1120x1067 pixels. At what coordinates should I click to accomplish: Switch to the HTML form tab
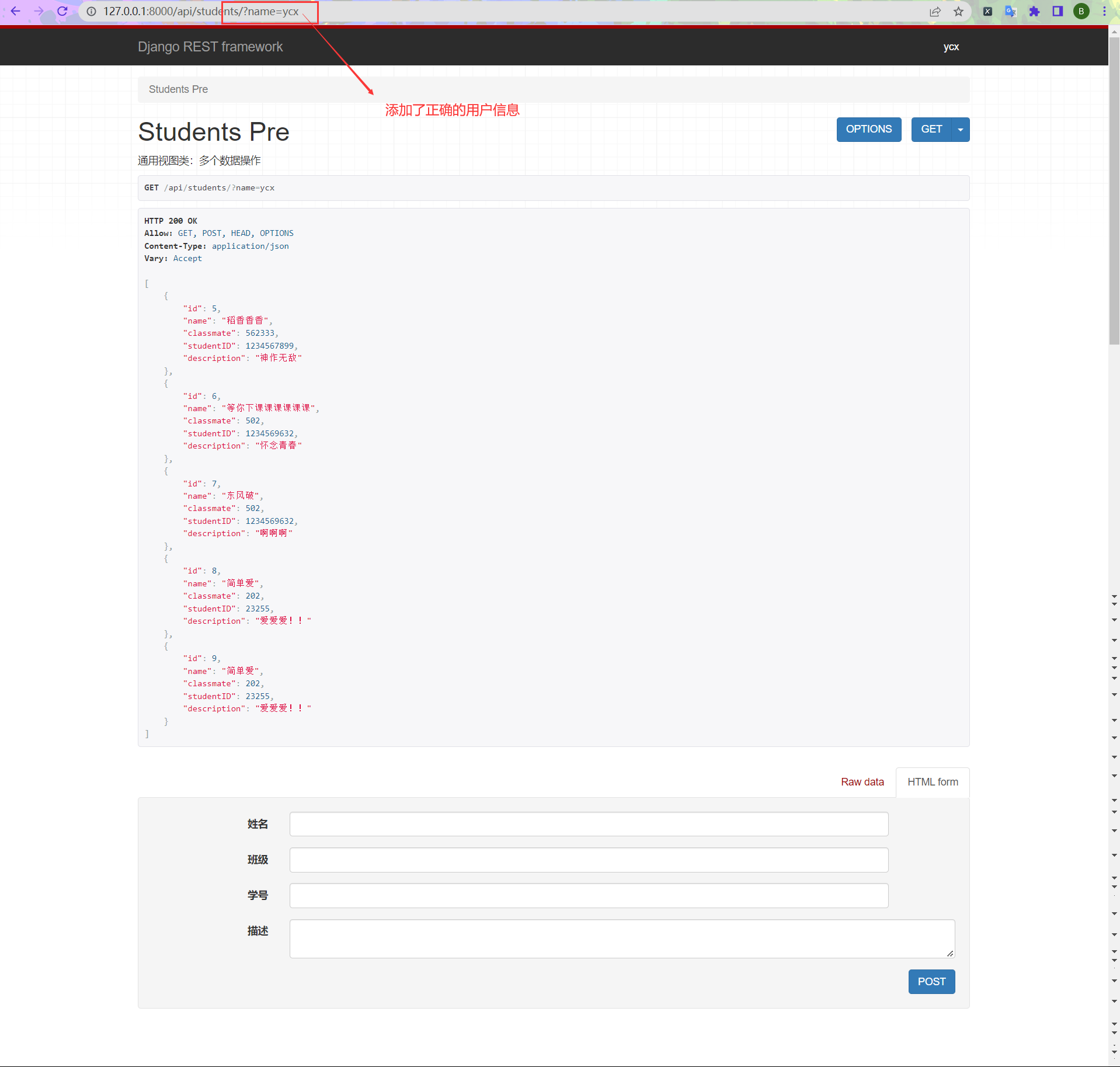click(x=933, y=782)
